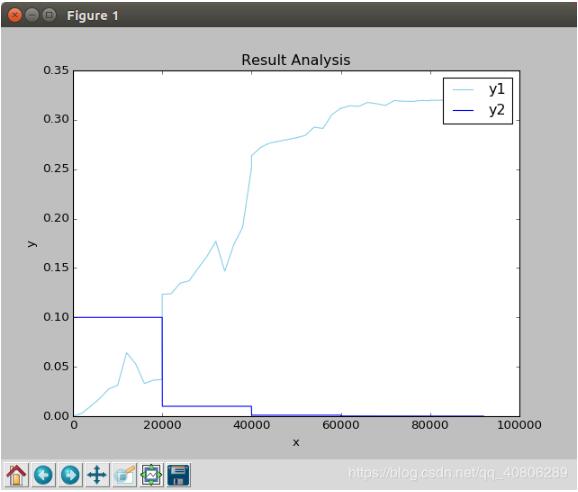
Task: Click the 20000 x-axis tick label
Action: pyautogui.click(x=163, y=425)
